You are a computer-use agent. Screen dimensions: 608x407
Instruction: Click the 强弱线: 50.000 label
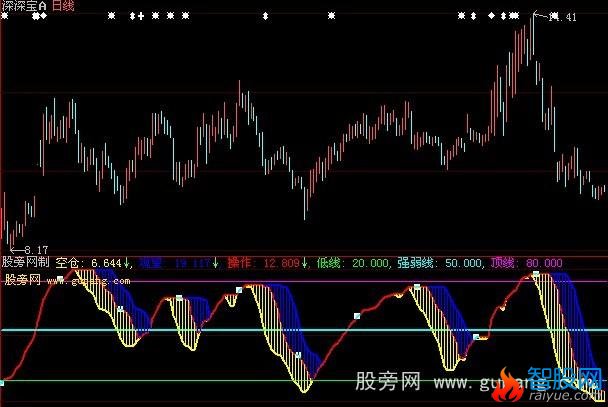click(x=440, y=263)
